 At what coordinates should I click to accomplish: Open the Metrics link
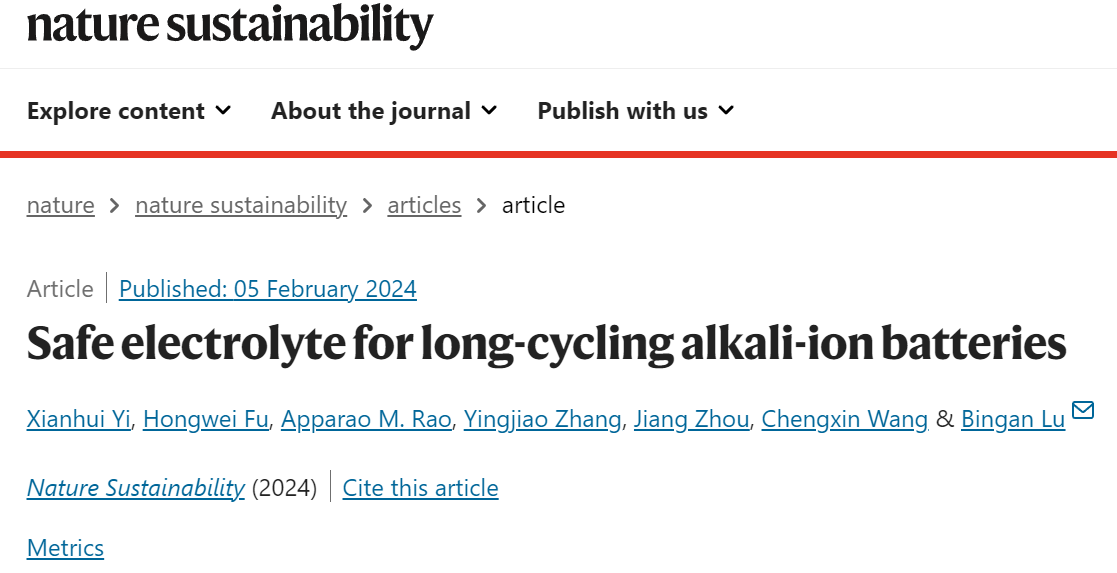[x=66, y=548]
